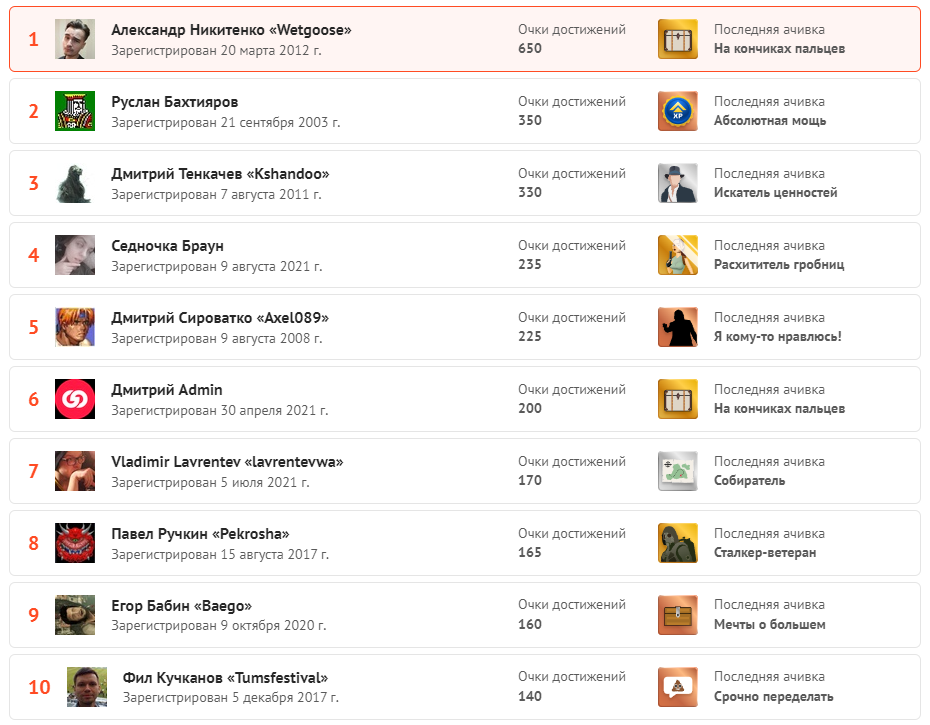
Task: Click rank number 10
Action: pyautogui.click(x=40, y=687)
